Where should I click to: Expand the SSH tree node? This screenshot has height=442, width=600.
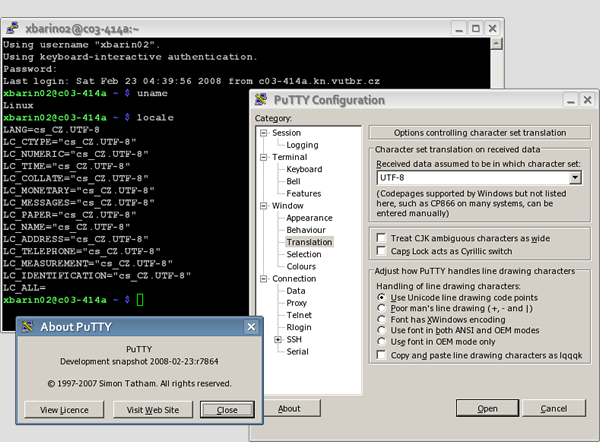pos(278,340)
